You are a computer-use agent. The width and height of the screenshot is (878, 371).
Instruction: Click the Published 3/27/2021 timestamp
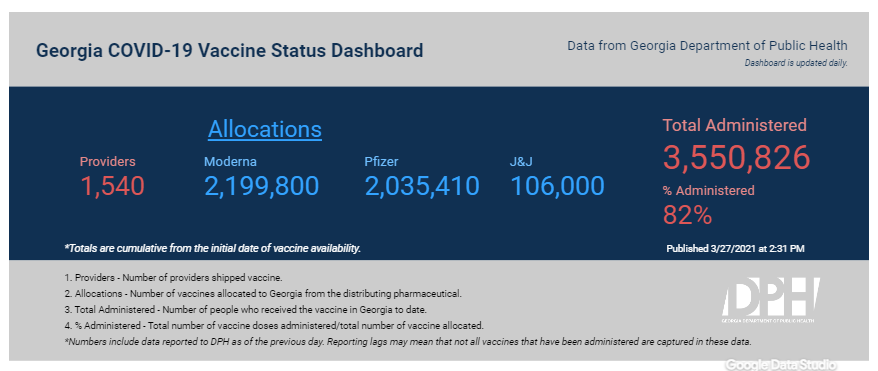tap(735, 249)
